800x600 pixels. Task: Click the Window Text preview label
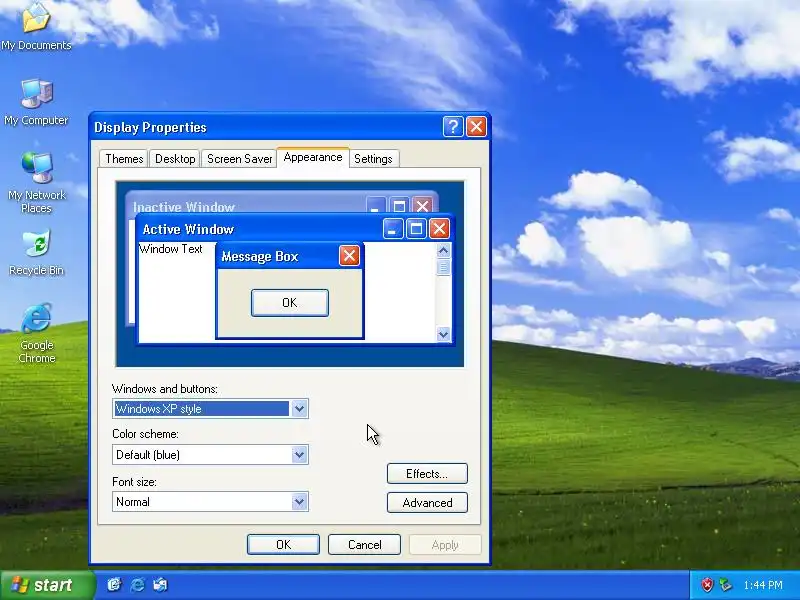point(171,249)
